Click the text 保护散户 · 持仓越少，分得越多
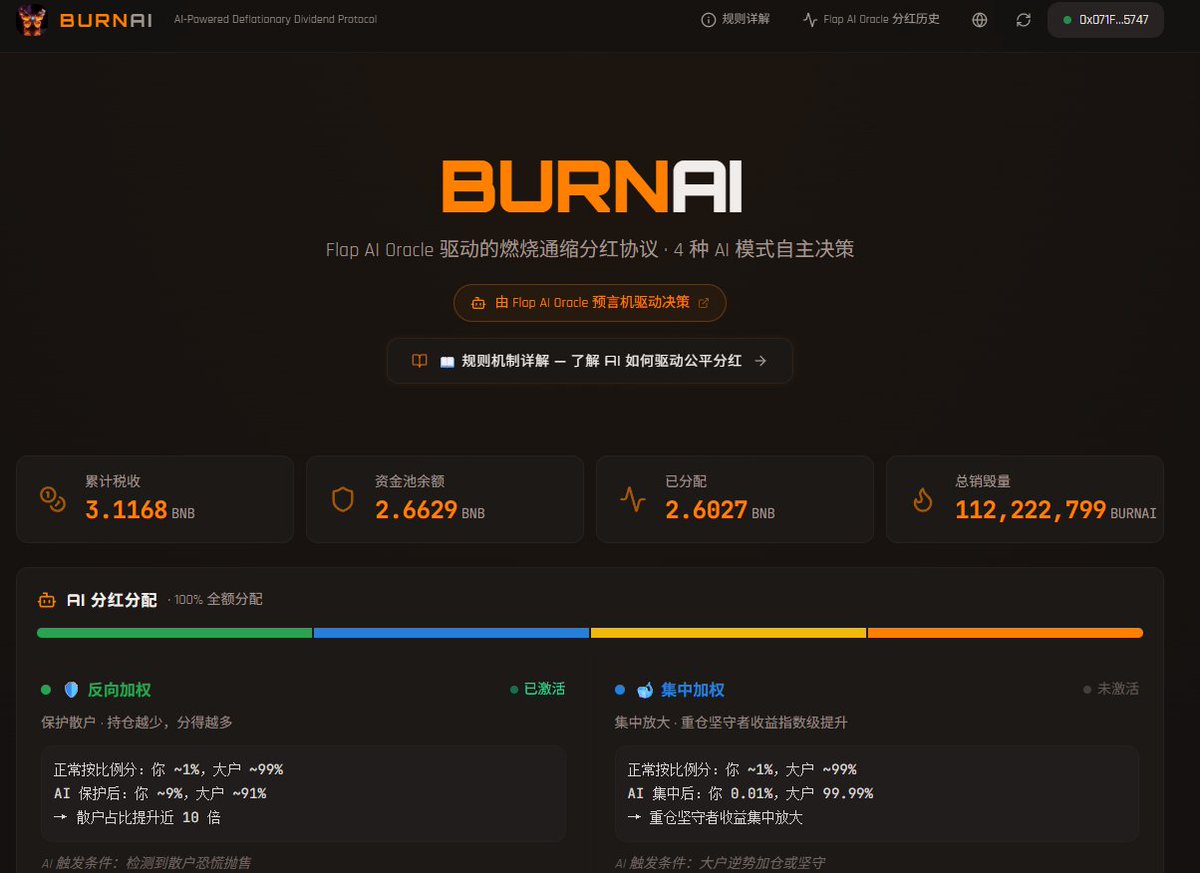The width and height of the screenshot is (1200, 873). point(137,722)
